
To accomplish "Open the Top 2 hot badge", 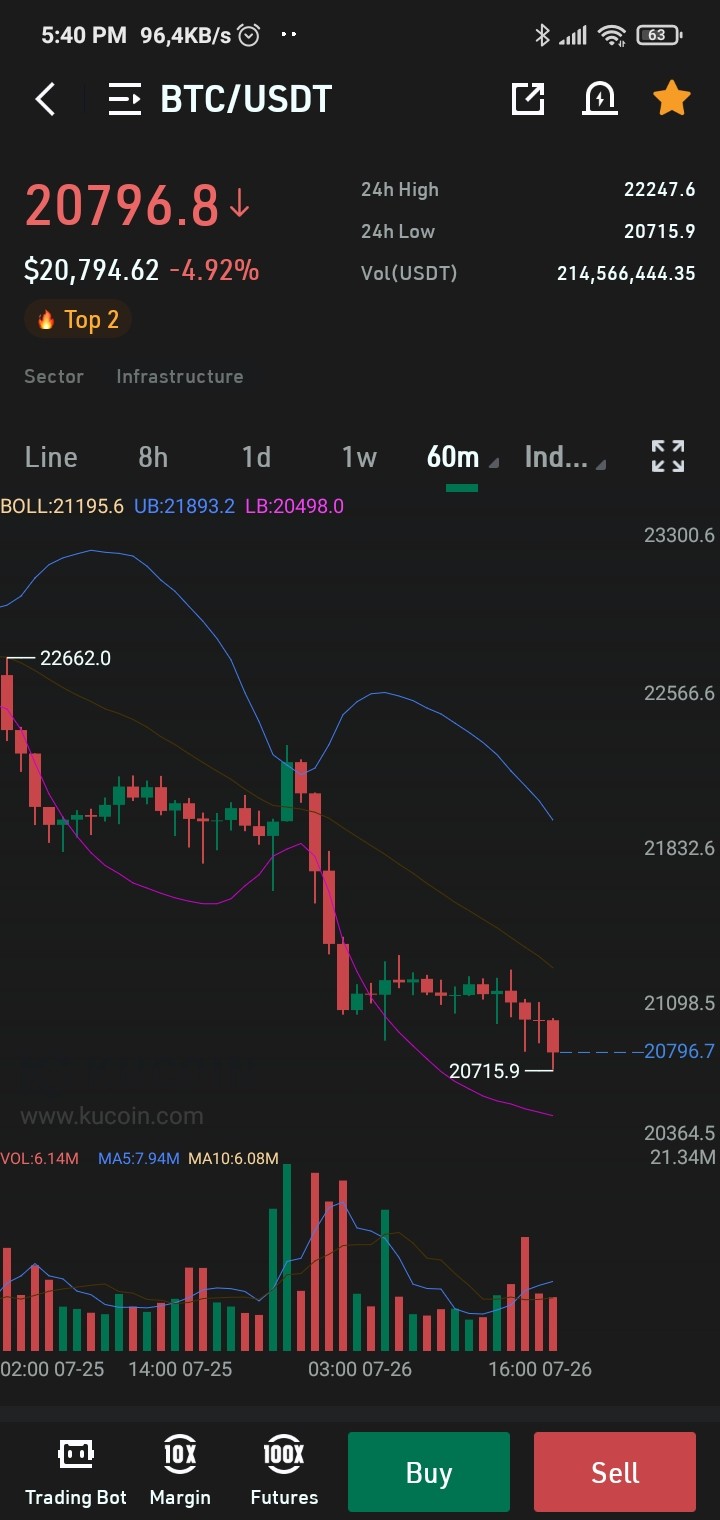I will (x=78, y=320).
